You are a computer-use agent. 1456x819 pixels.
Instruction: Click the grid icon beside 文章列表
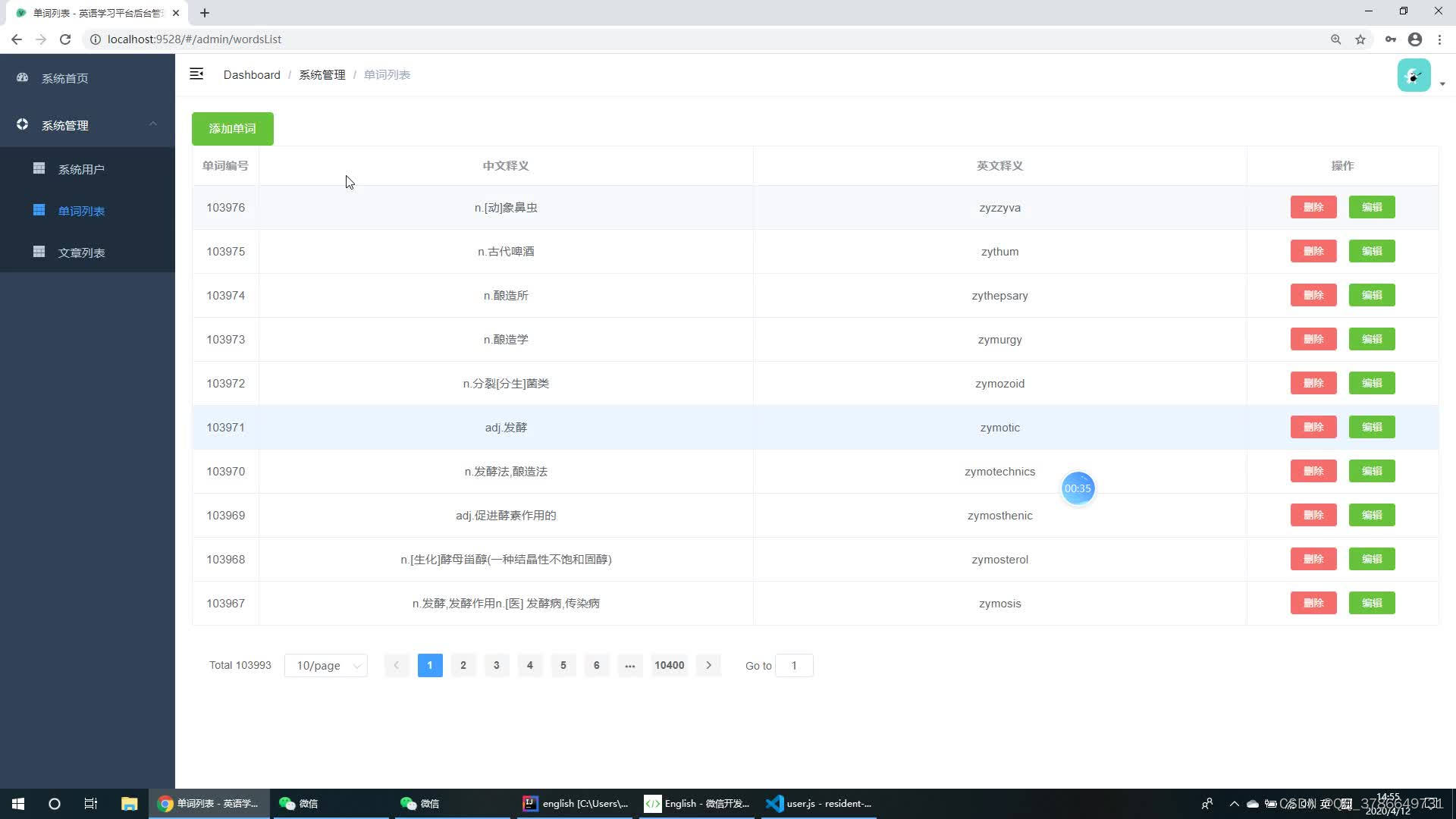39,252
